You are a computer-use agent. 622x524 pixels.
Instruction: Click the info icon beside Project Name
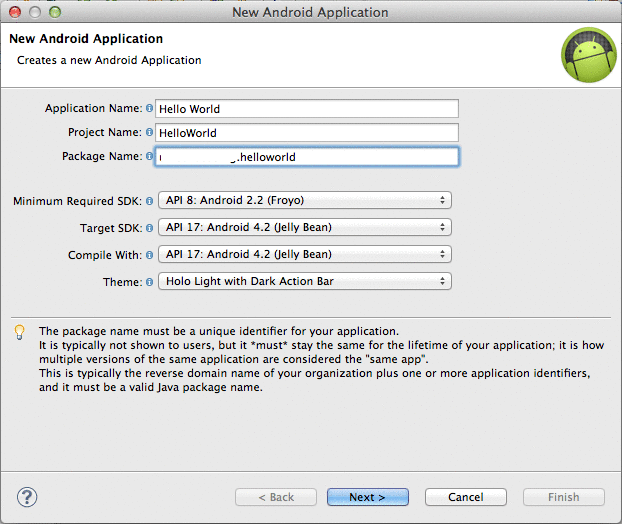(x=149, y=132)
